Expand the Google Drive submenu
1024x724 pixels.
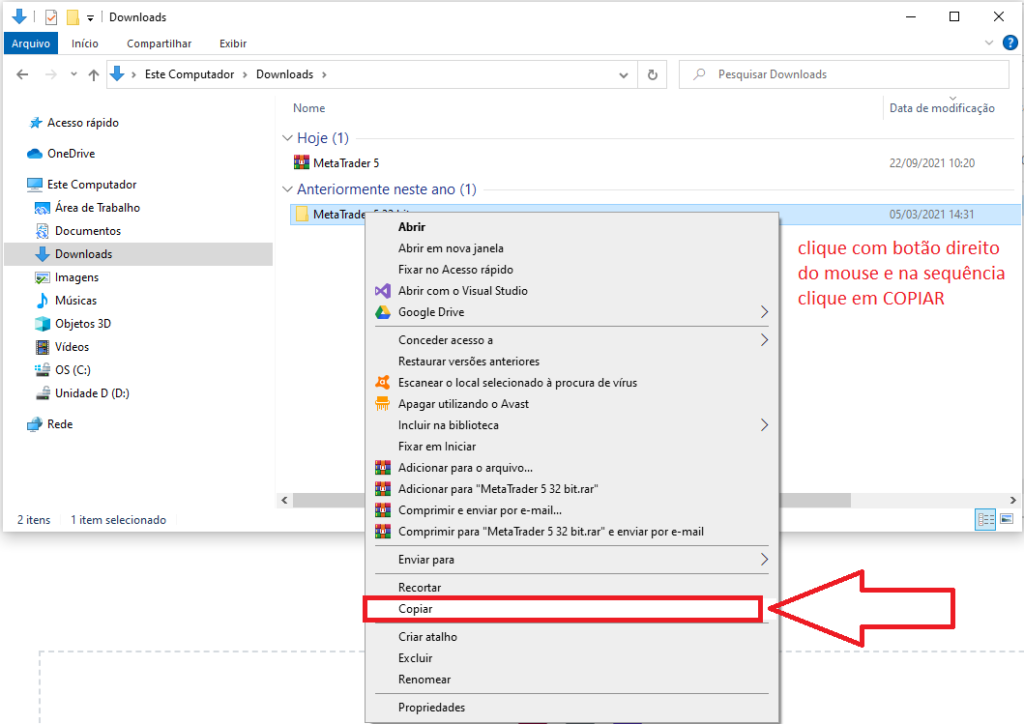(x=764, y=312)
